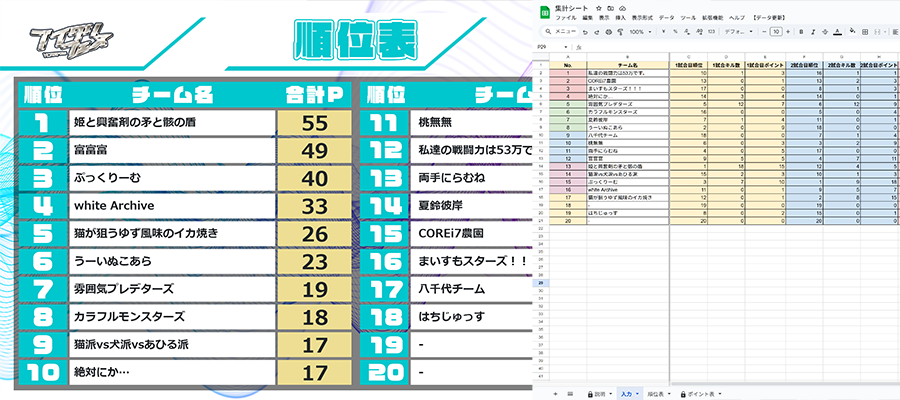Screen dimensions: 900x400
Task: Click the 1試合目順位 column header cell
Action: tap(689, 65)
